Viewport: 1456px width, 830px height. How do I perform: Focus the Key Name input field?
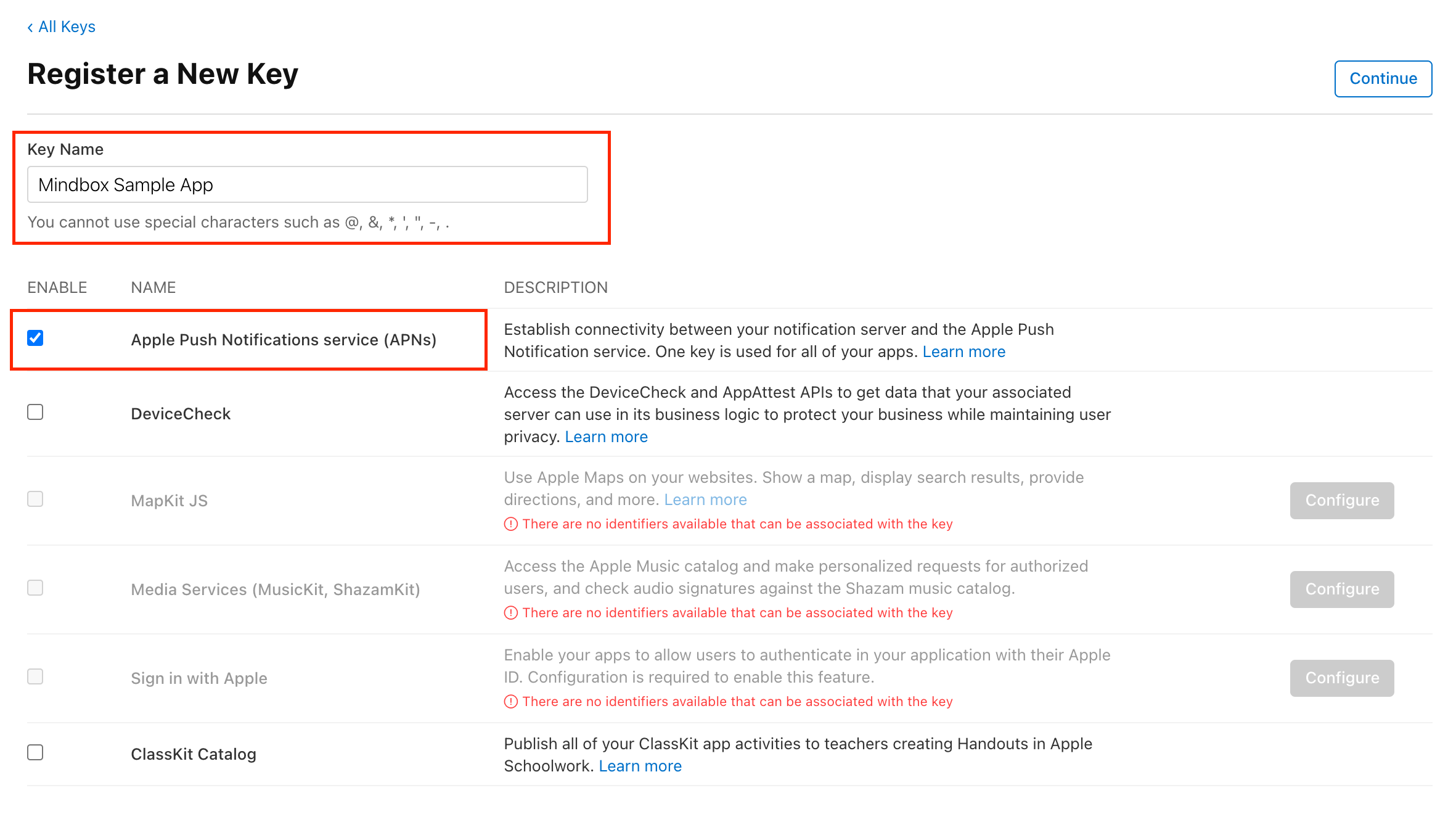click(x=307, y=184)
